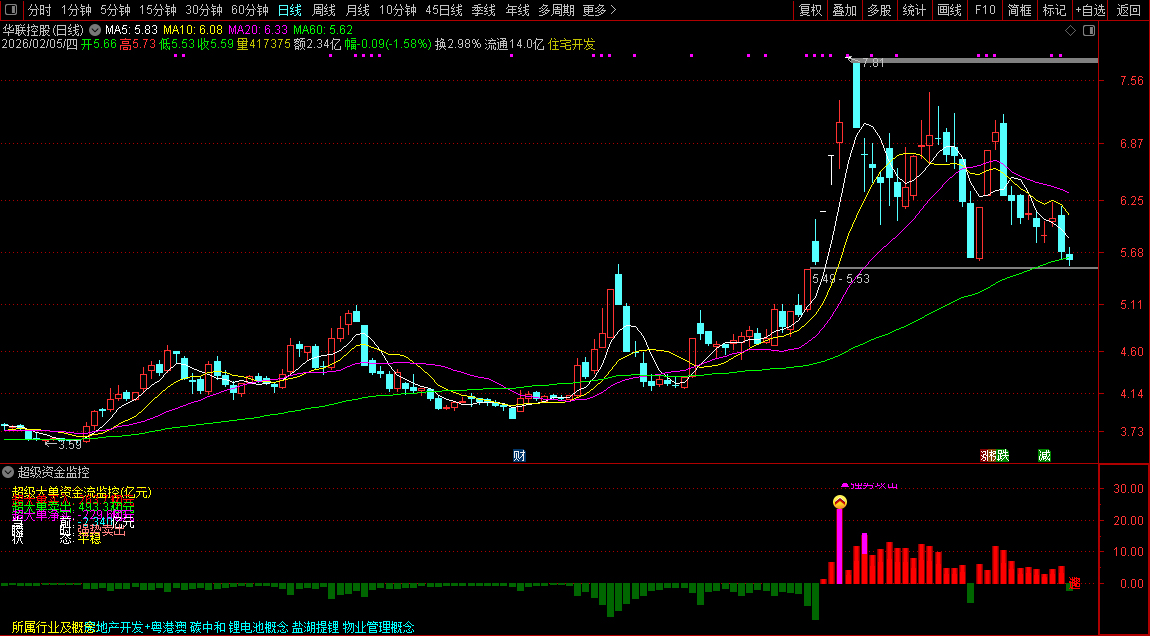Viewport: 1150px width, 636px height.
Task: Open the 华联控股(日线) indicator dropdown arrow
Action: [x=95, y=31]
